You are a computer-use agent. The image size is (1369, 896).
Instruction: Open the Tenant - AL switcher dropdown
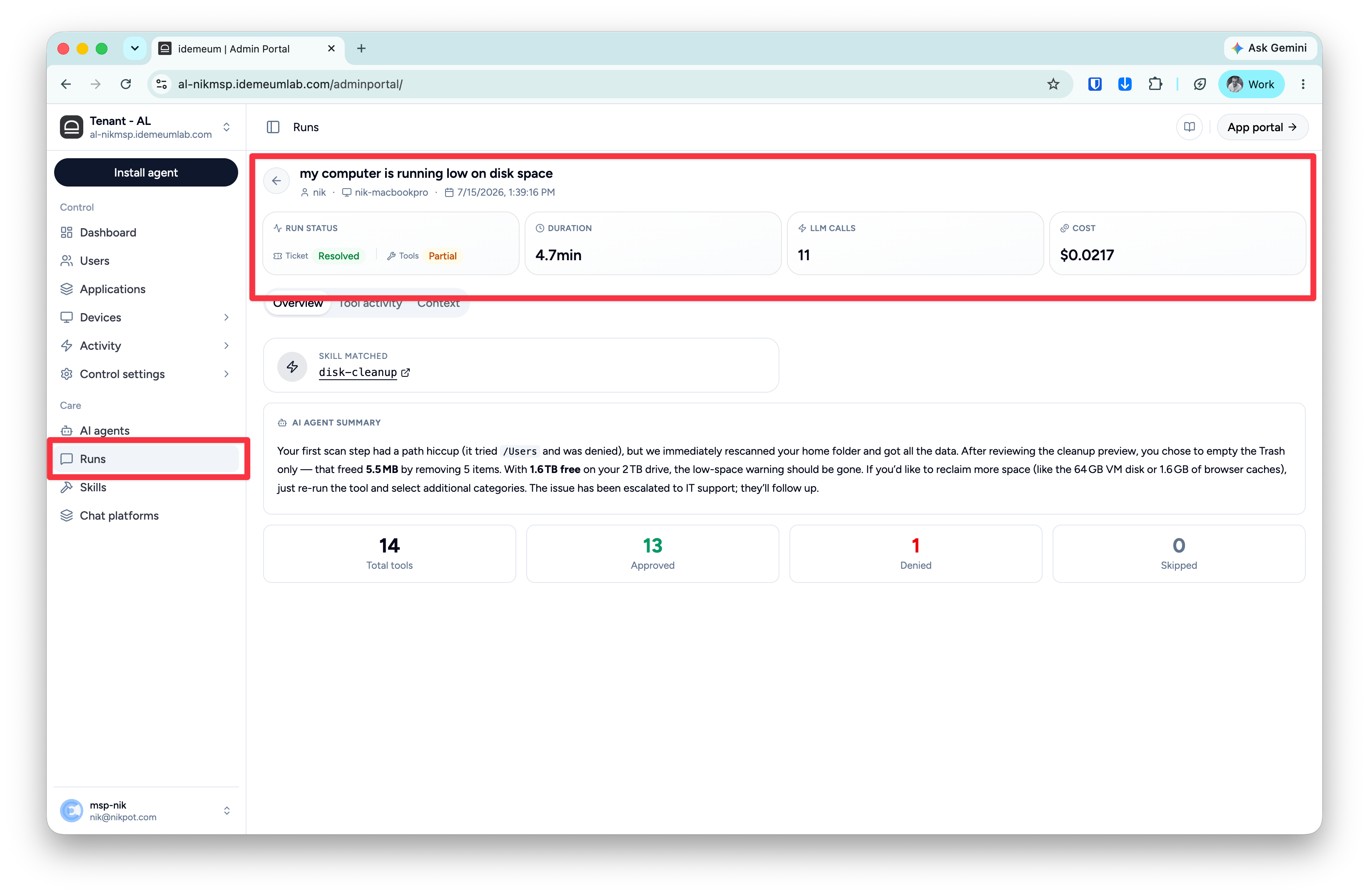tap(227, 127)
